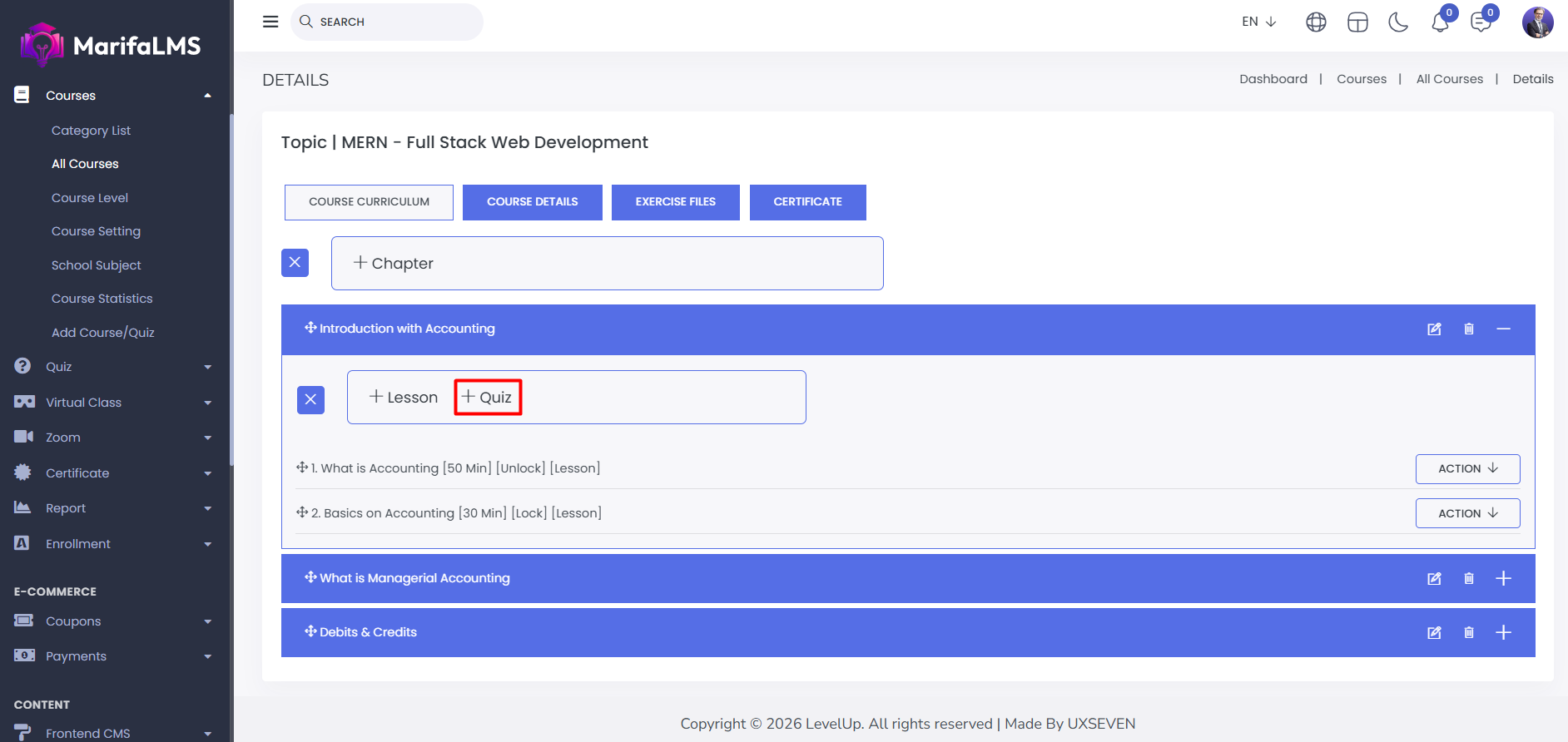Open the chat messages icon
The image size is (1568, 742).
click(1481, 22)
